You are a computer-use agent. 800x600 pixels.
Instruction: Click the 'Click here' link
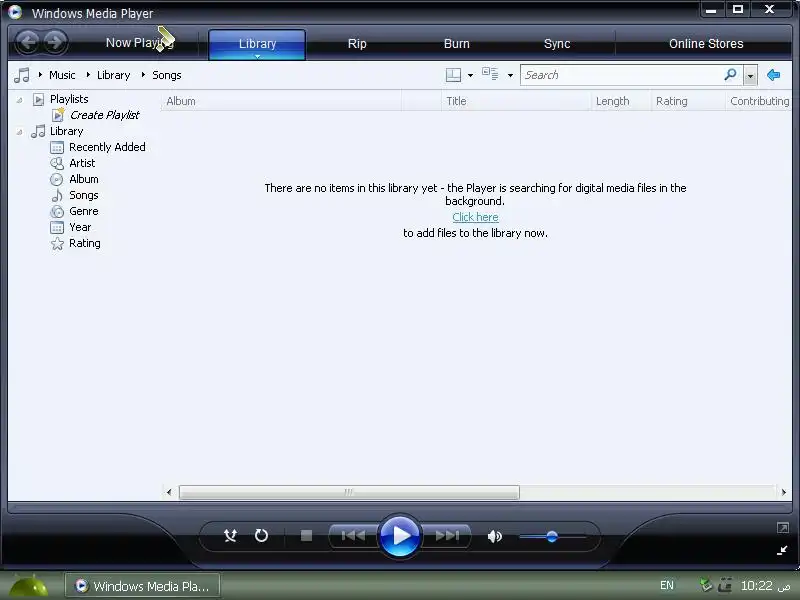click(475, 217)
